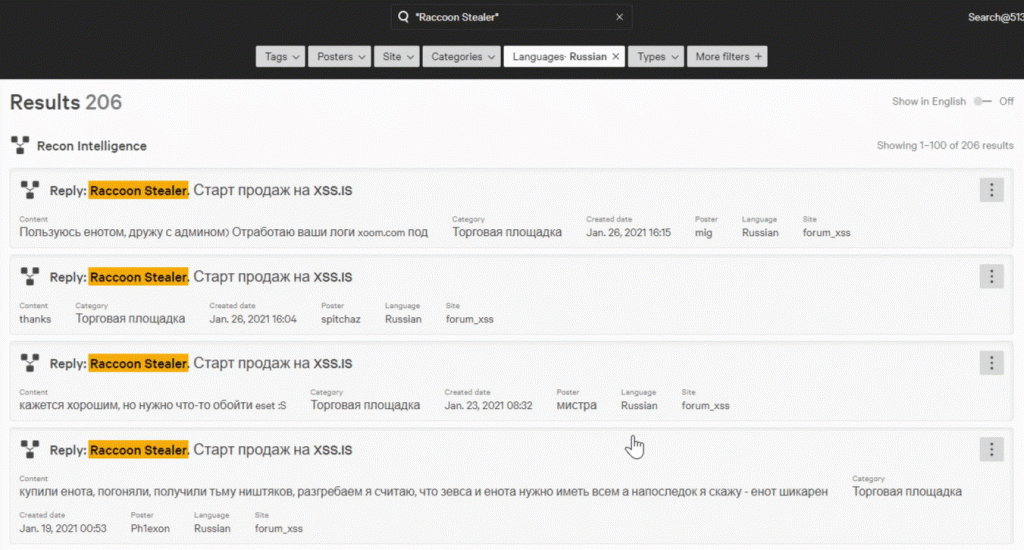Add more filters

click(727, 57)
